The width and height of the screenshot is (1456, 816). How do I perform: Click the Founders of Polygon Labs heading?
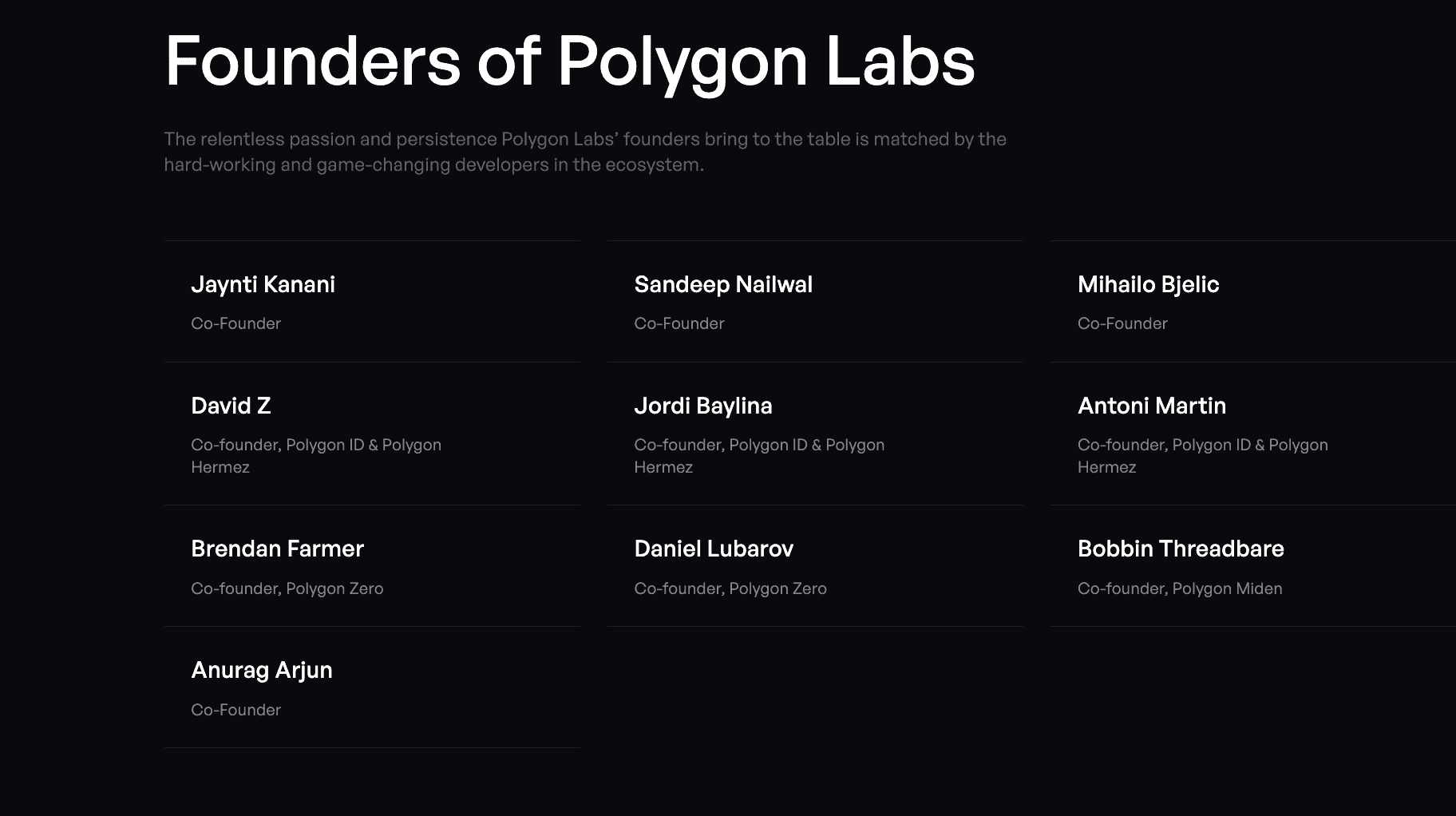569,62
